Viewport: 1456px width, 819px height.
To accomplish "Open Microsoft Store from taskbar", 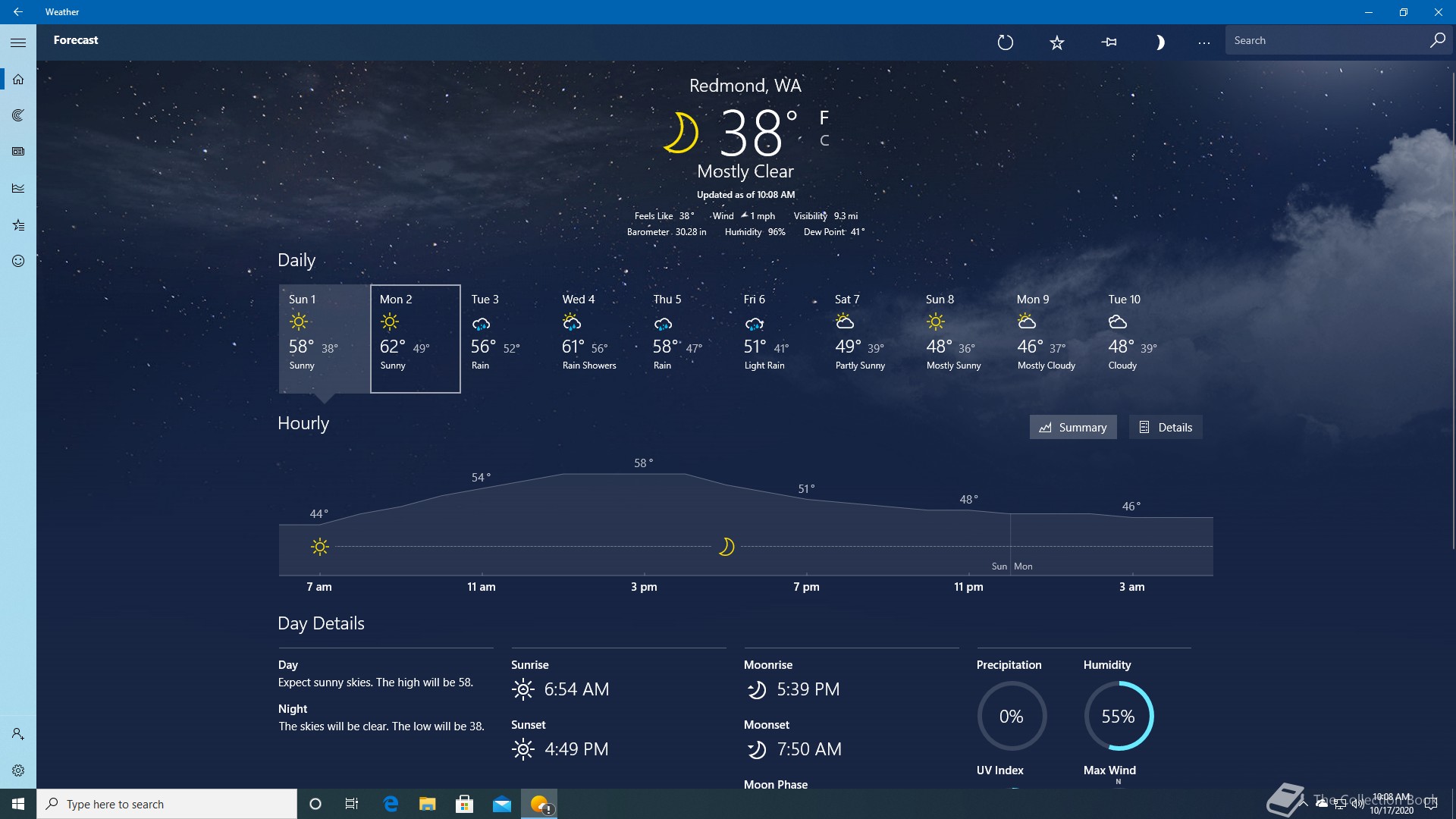I will 465,804.
